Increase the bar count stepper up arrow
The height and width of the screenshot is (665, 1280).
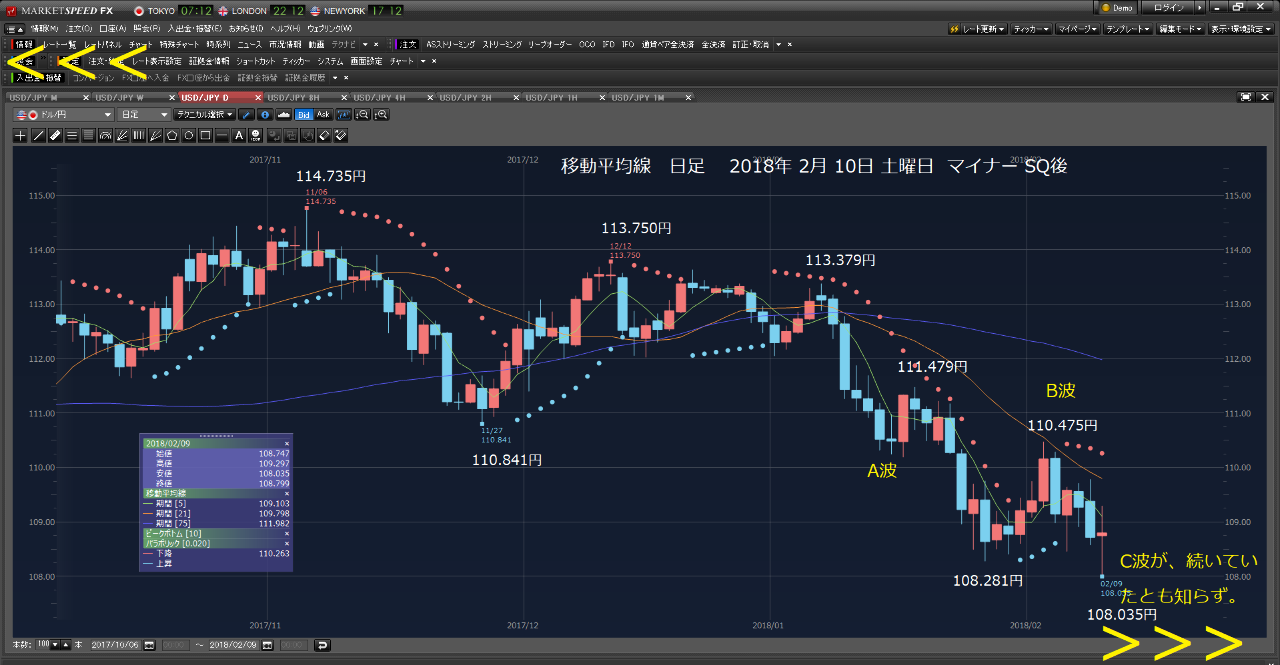(x=66, y=645)
